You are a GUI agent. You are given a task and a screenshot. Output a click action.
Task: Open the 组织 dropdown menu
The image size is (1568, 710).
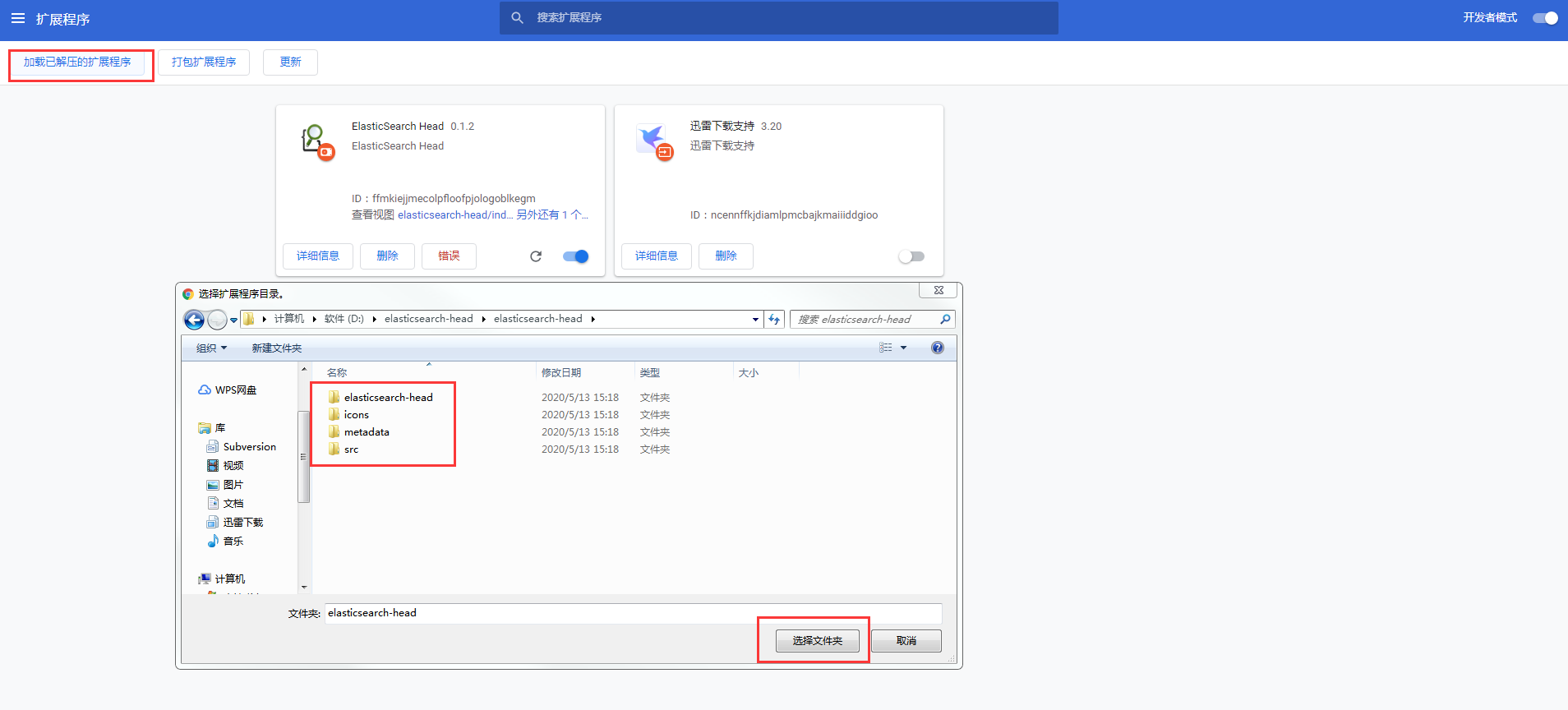coord(211,348)
